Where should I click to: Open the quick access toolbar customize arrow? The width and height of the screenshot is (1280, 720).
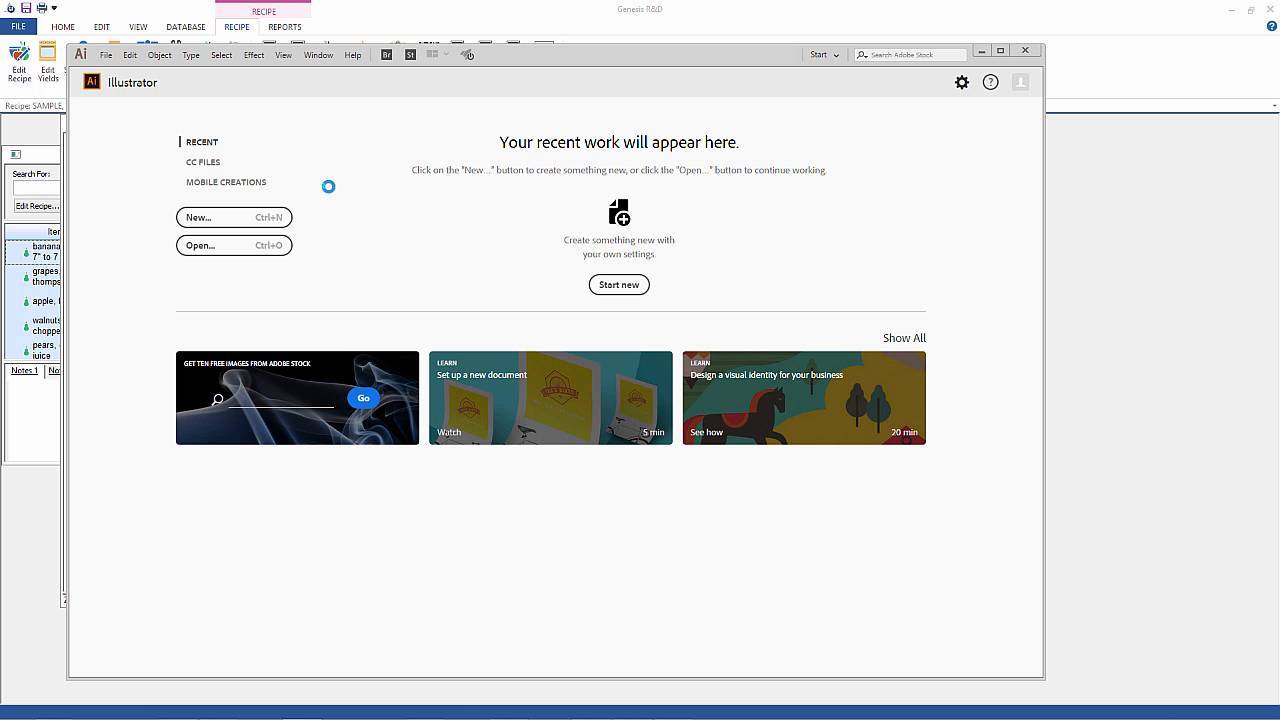(55, 9)
